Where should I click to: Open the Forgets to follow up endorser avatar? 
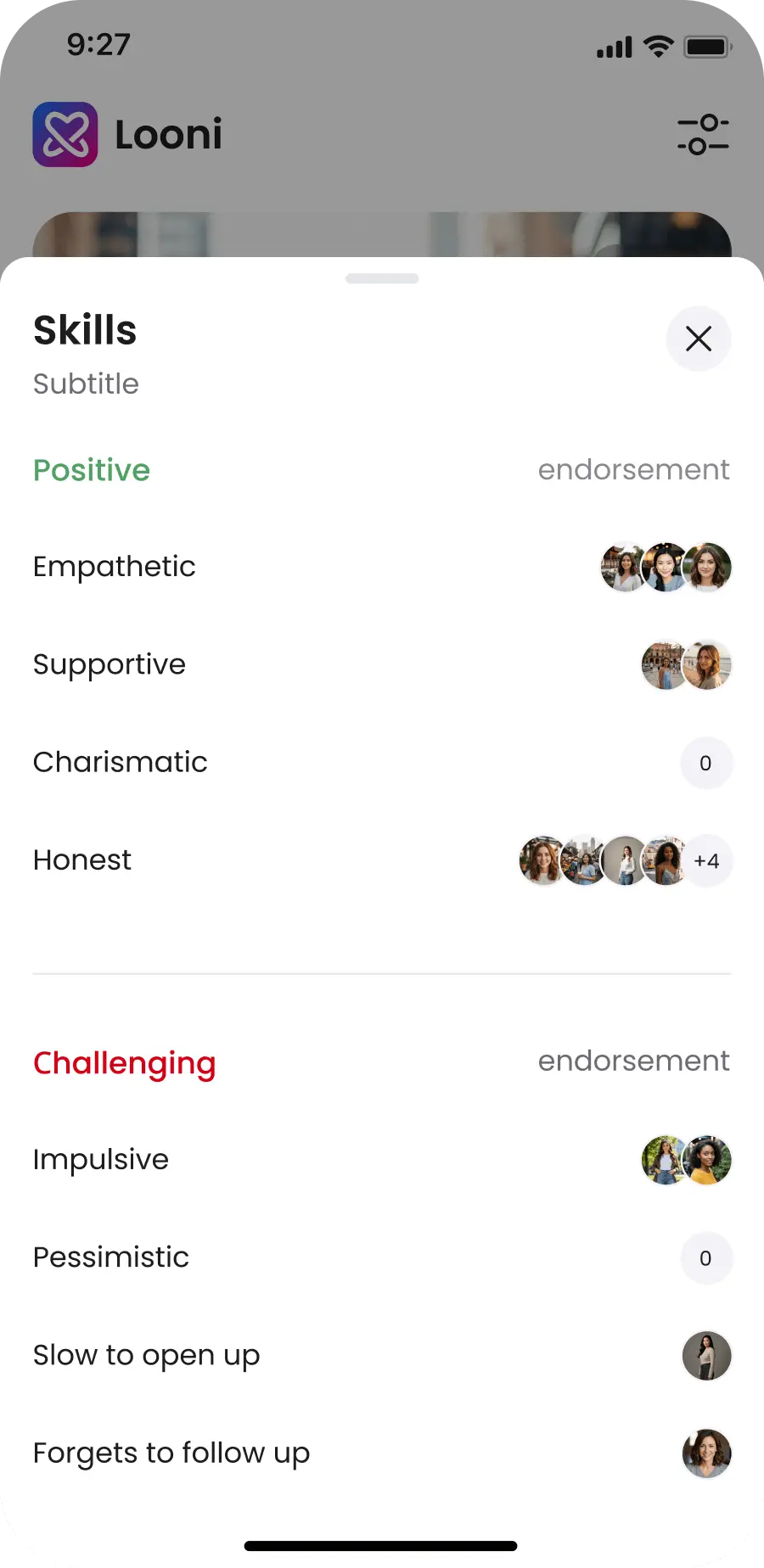(x=706, y=1453)
